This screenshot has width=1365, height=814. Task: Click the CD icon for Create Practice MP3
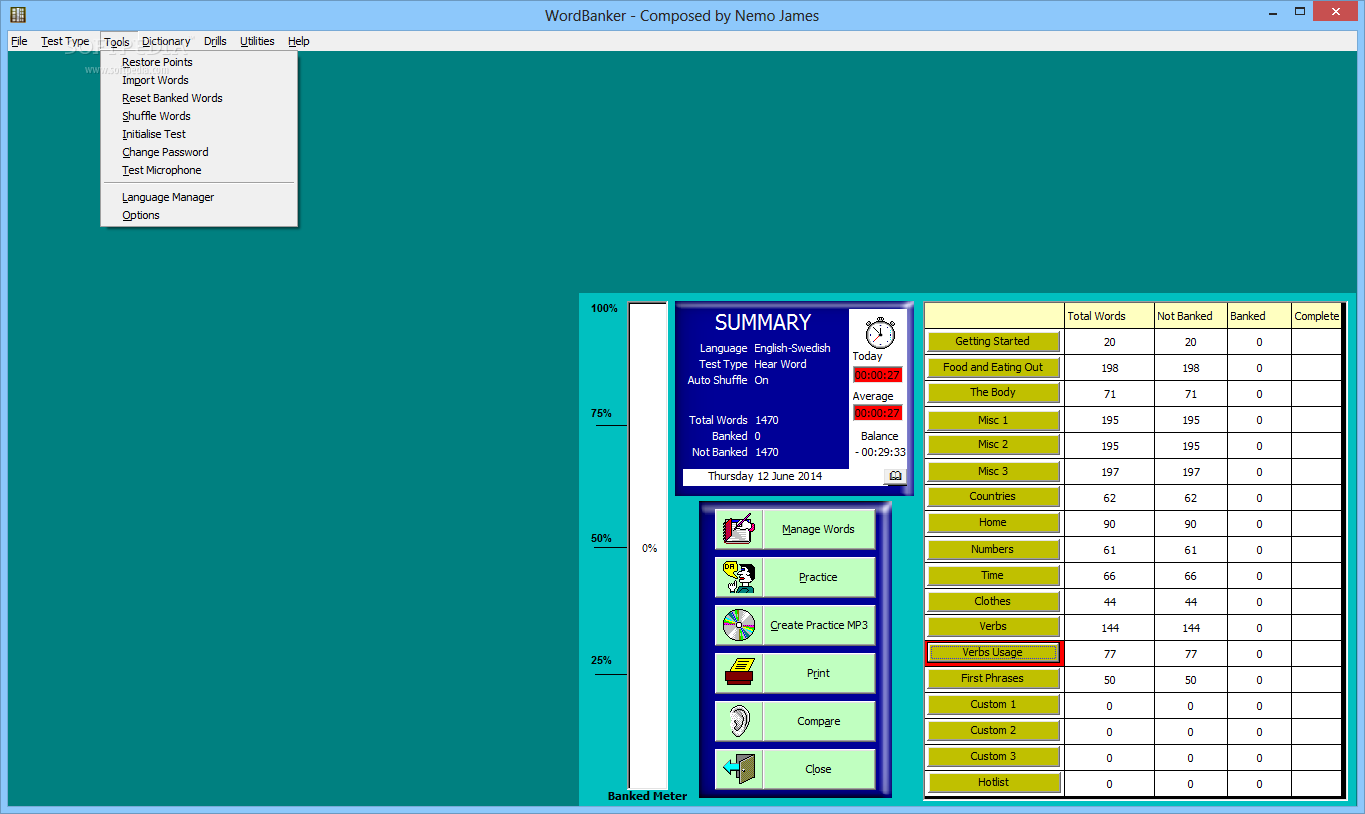tap(739, 625)
